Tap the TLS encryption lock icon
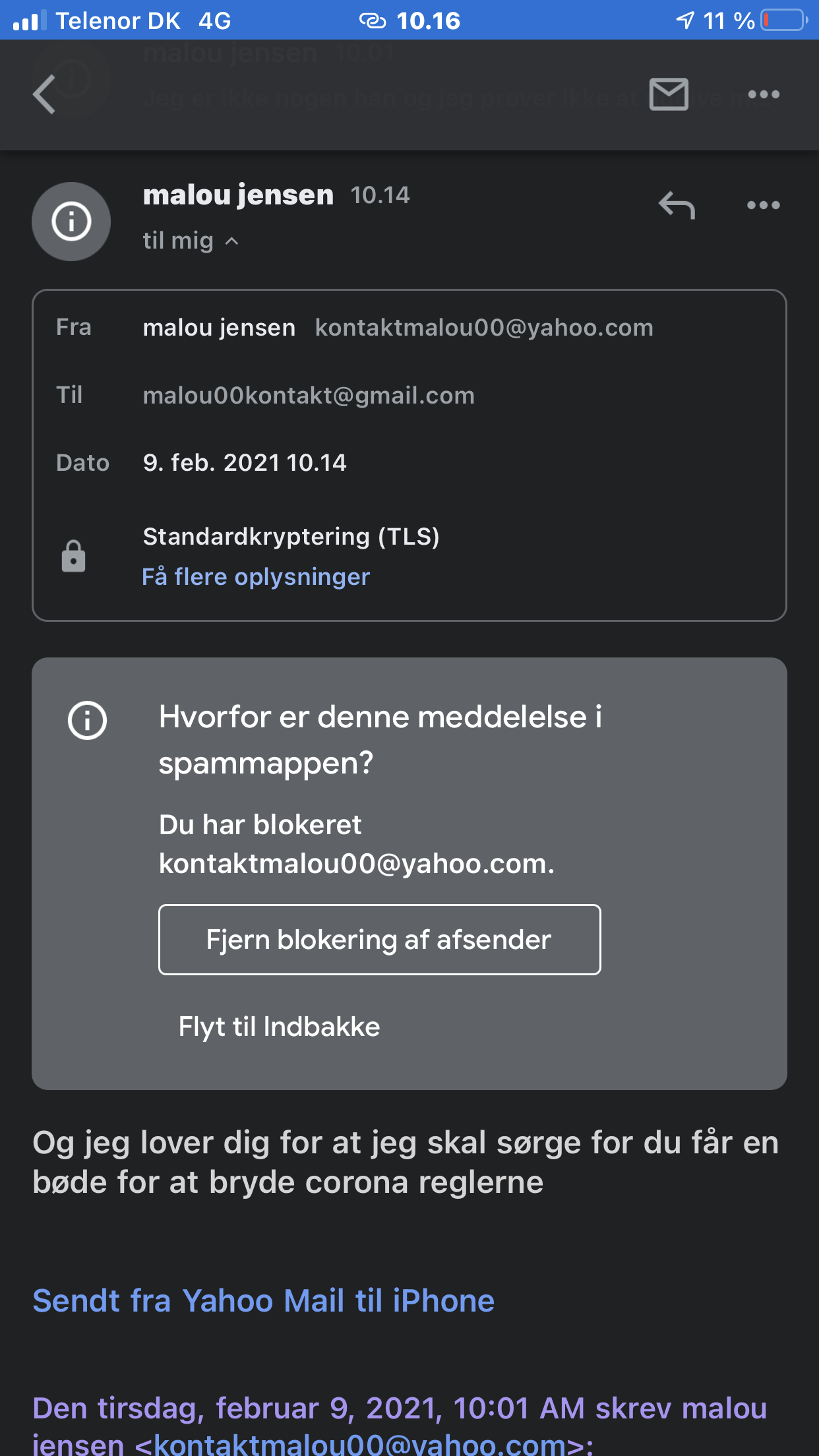Screen dimensions: 819x1456 pyautogui.click(x=73, y=556)
